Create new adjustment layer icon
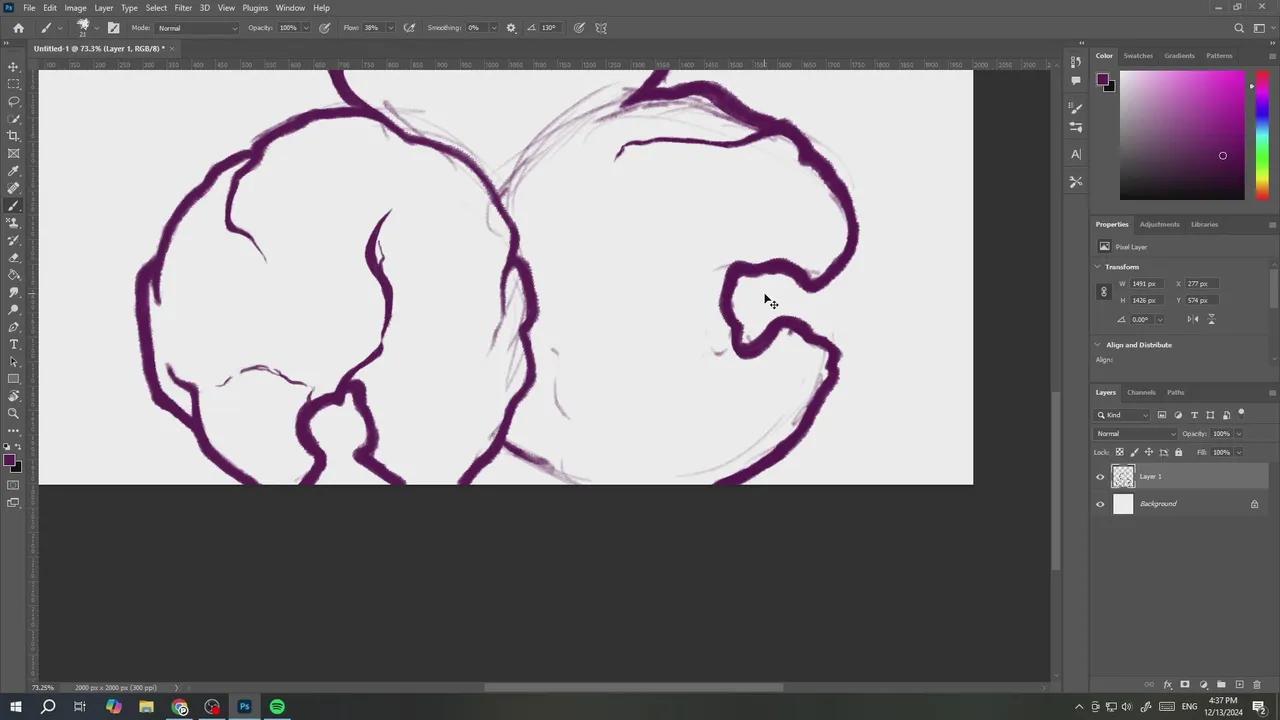Screen dimensions: 1280x720 1203,685
